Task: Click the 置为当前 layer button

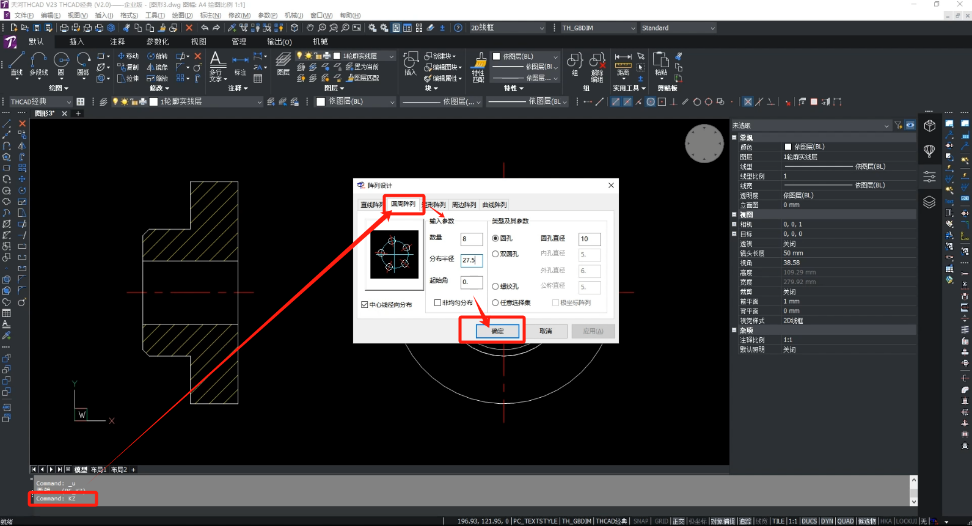Action: tap(361, 67)
